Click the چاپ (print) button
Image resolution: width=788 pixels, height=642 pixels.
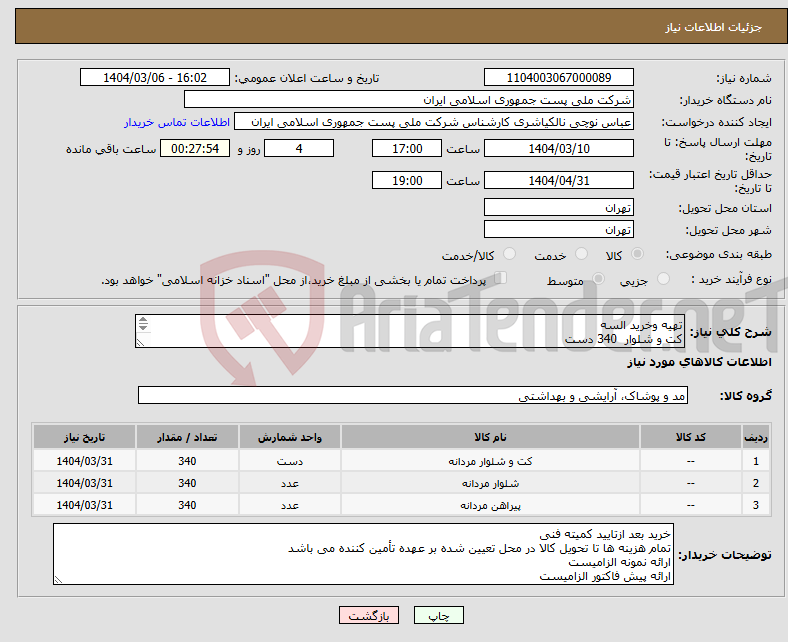point(438,615)
